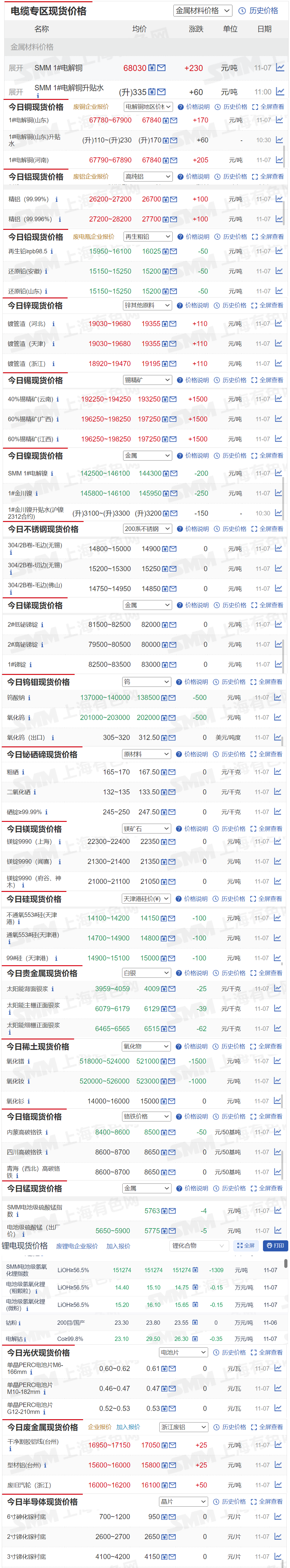This screenshot has height=1568, width=290.
Task: Click mail icon for 镁锭9990（上海）22350
Action: coord(173,842)
